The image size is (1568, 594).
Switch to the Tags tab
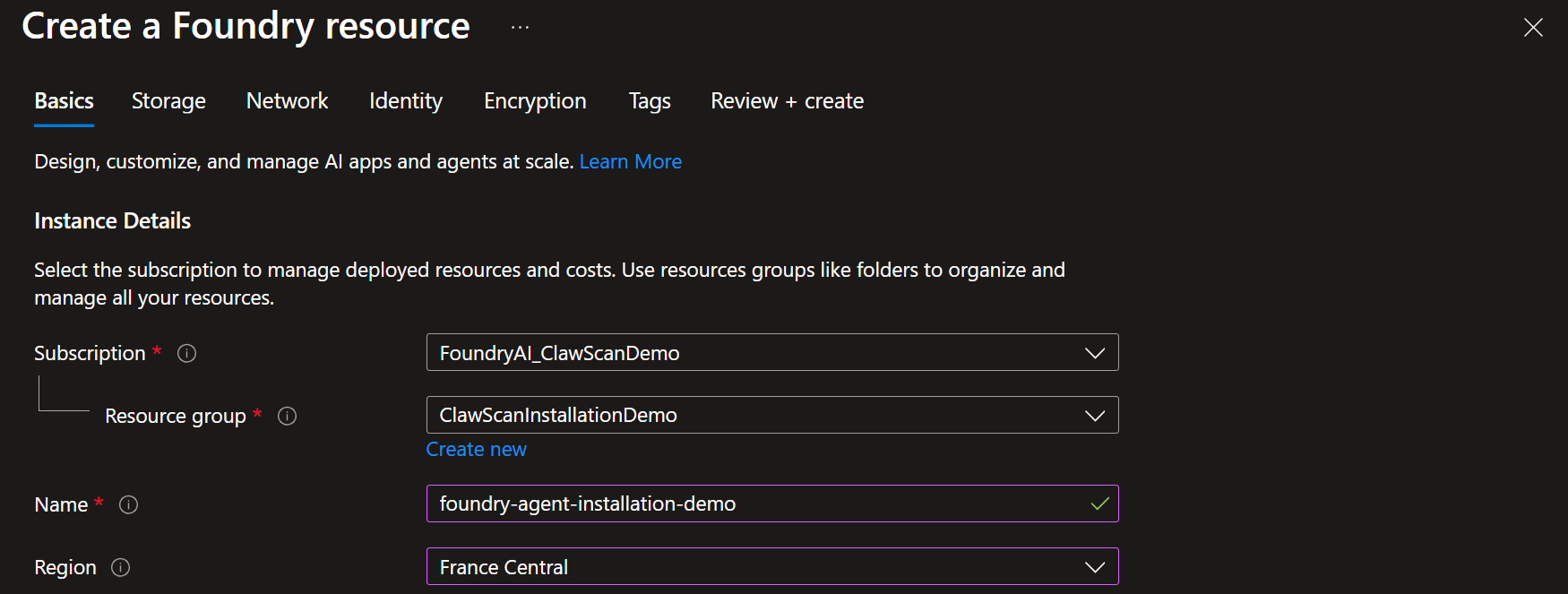tap(650, 101)
